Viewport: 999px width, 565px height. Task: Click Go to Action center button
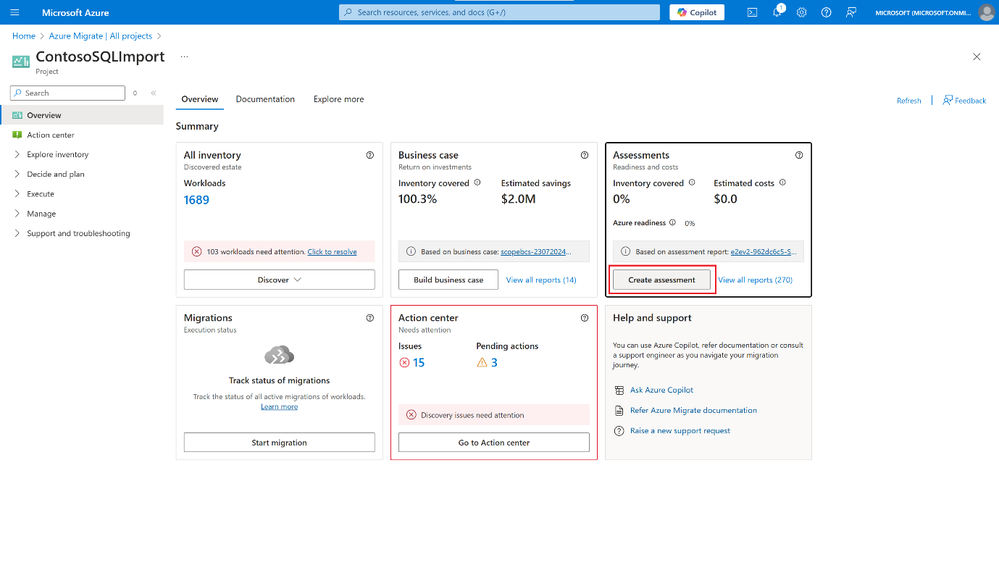(494, 442)
